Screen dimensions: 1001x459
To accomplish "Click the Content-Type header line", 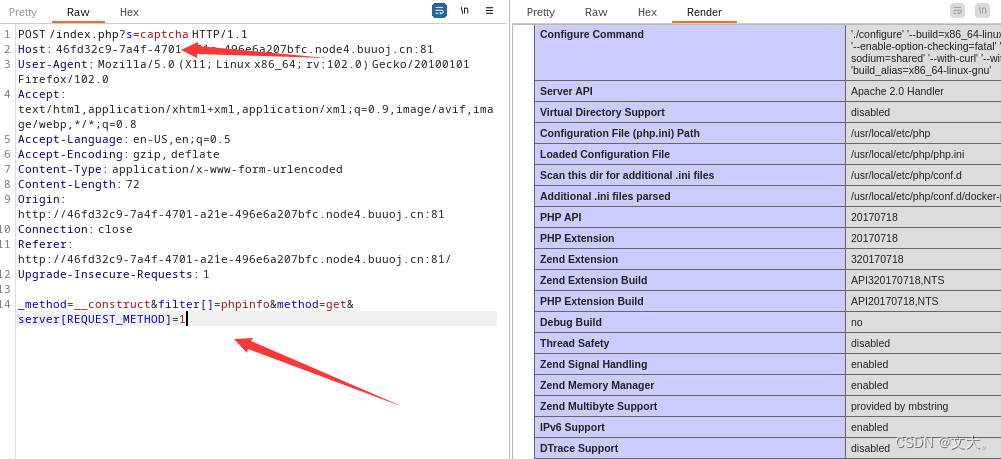I will coord(181,169).
